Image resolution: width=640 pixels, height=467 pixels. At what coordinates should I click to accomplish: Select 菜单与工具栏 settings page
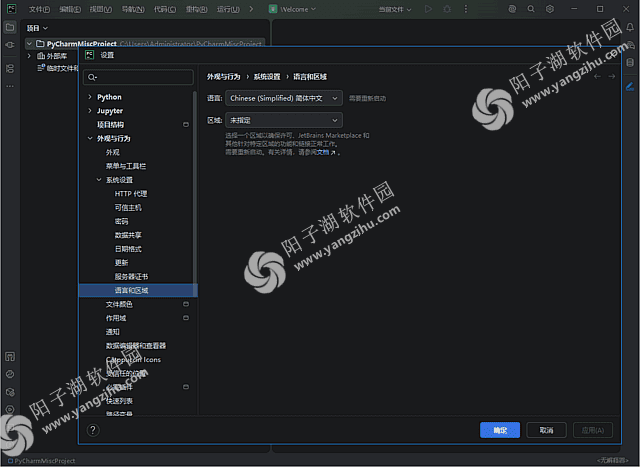(126, 166)
